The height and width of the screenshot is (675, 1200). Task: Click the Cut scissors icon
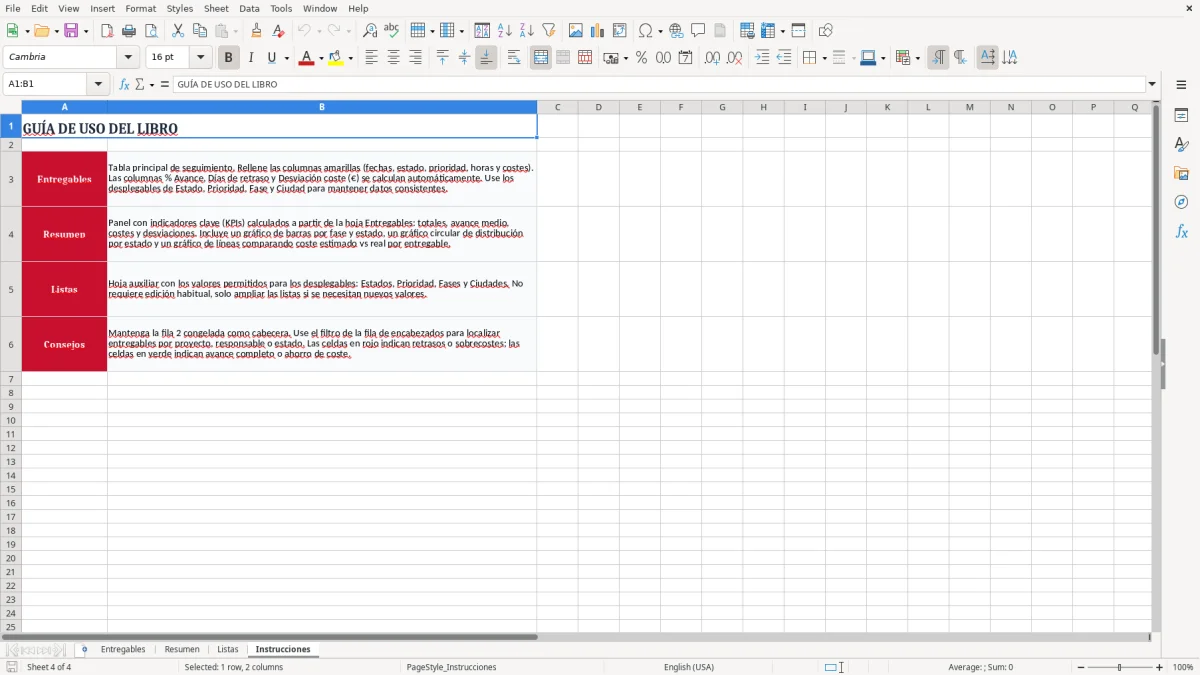178,31
